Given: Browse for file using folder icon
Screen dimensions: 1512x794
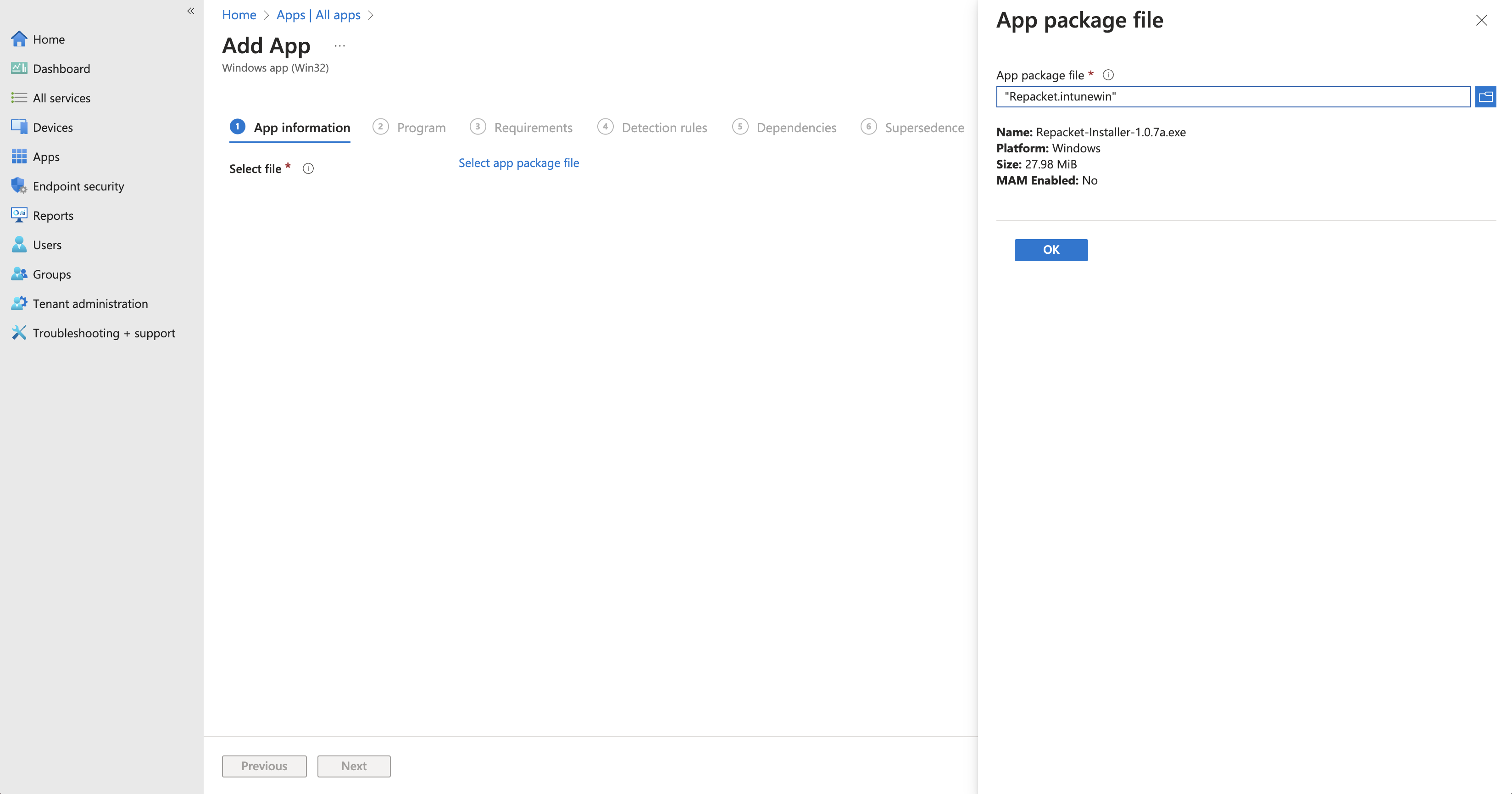Looking at the screenshot, I should tap(1485, 97).
